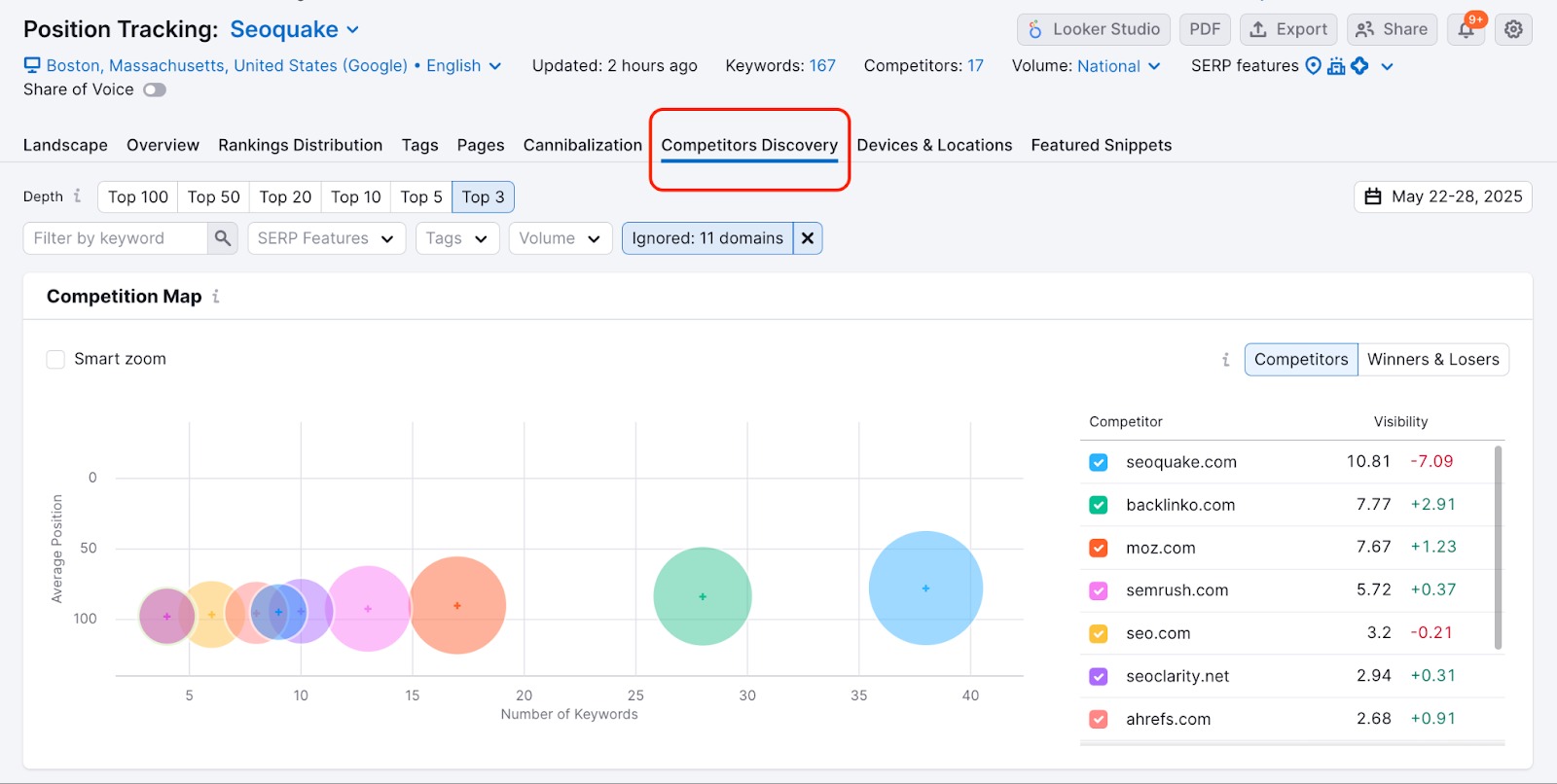
Task: Expand the SERP Features filter dropdown
Action: point(326,238)
